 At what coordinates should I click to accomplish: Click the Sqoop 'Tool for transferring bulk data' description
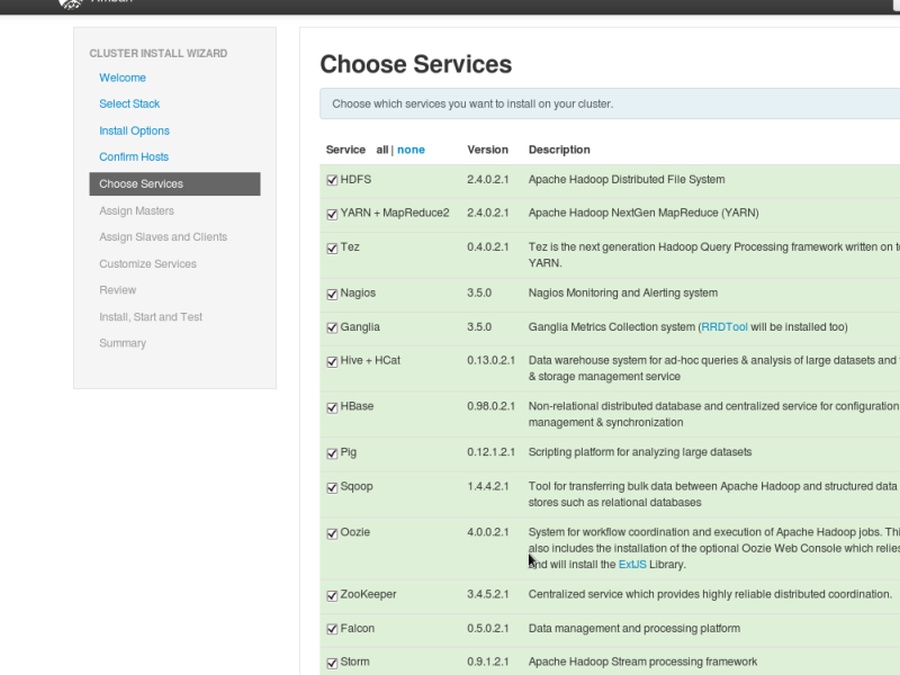(x=713, y=494)
